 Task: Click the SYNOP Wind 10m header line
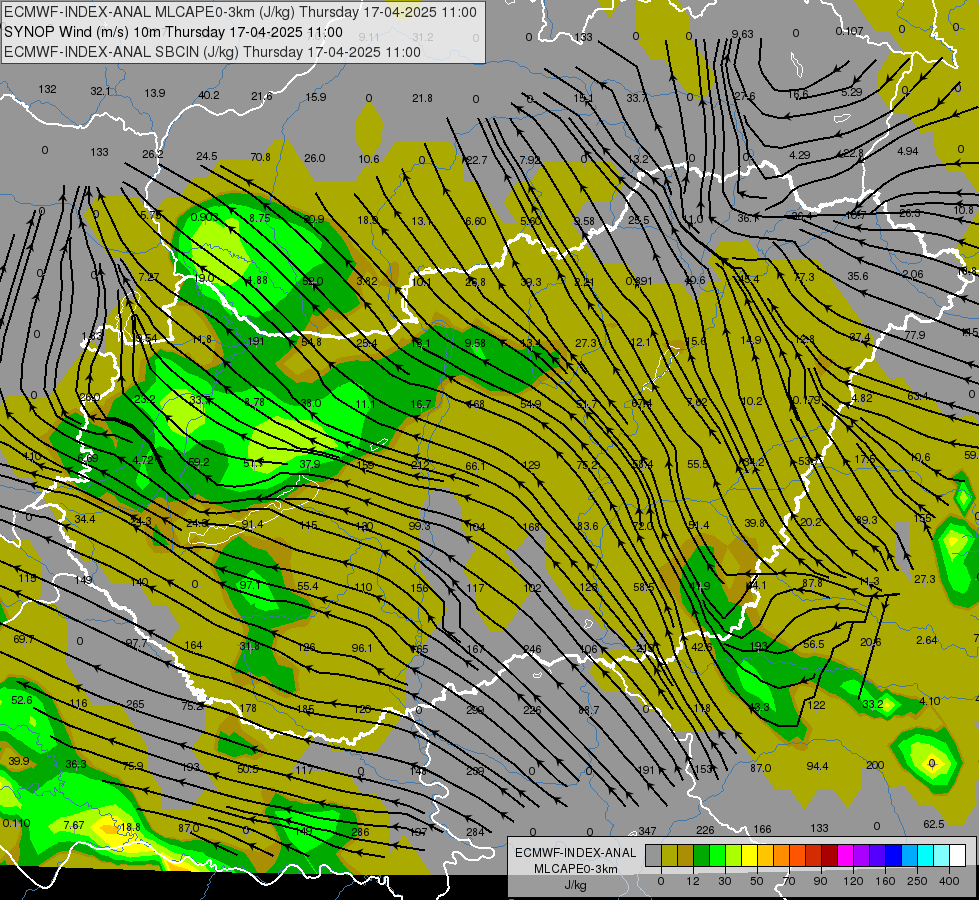point(174,32)
